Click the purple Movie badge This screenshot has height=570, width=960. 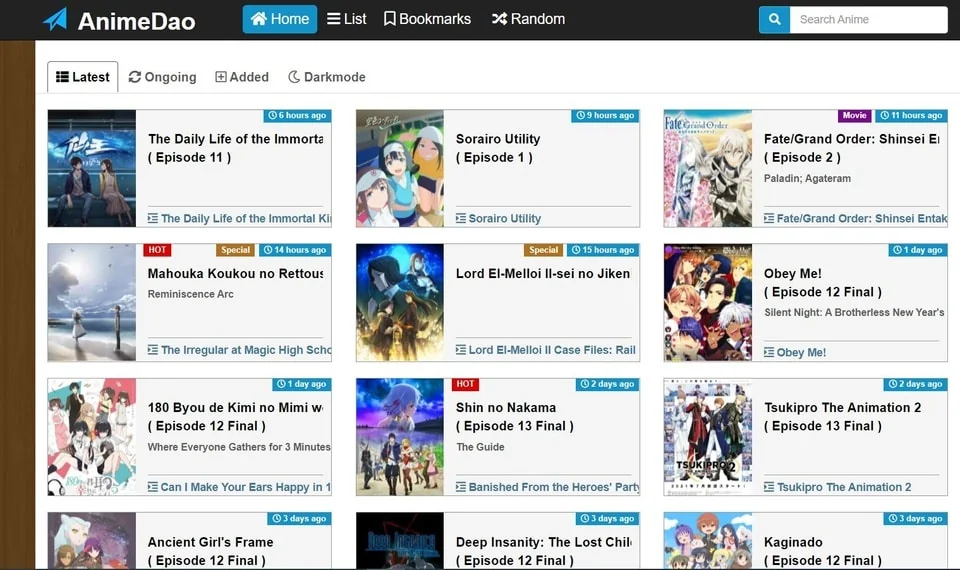(x=854, y=116)
